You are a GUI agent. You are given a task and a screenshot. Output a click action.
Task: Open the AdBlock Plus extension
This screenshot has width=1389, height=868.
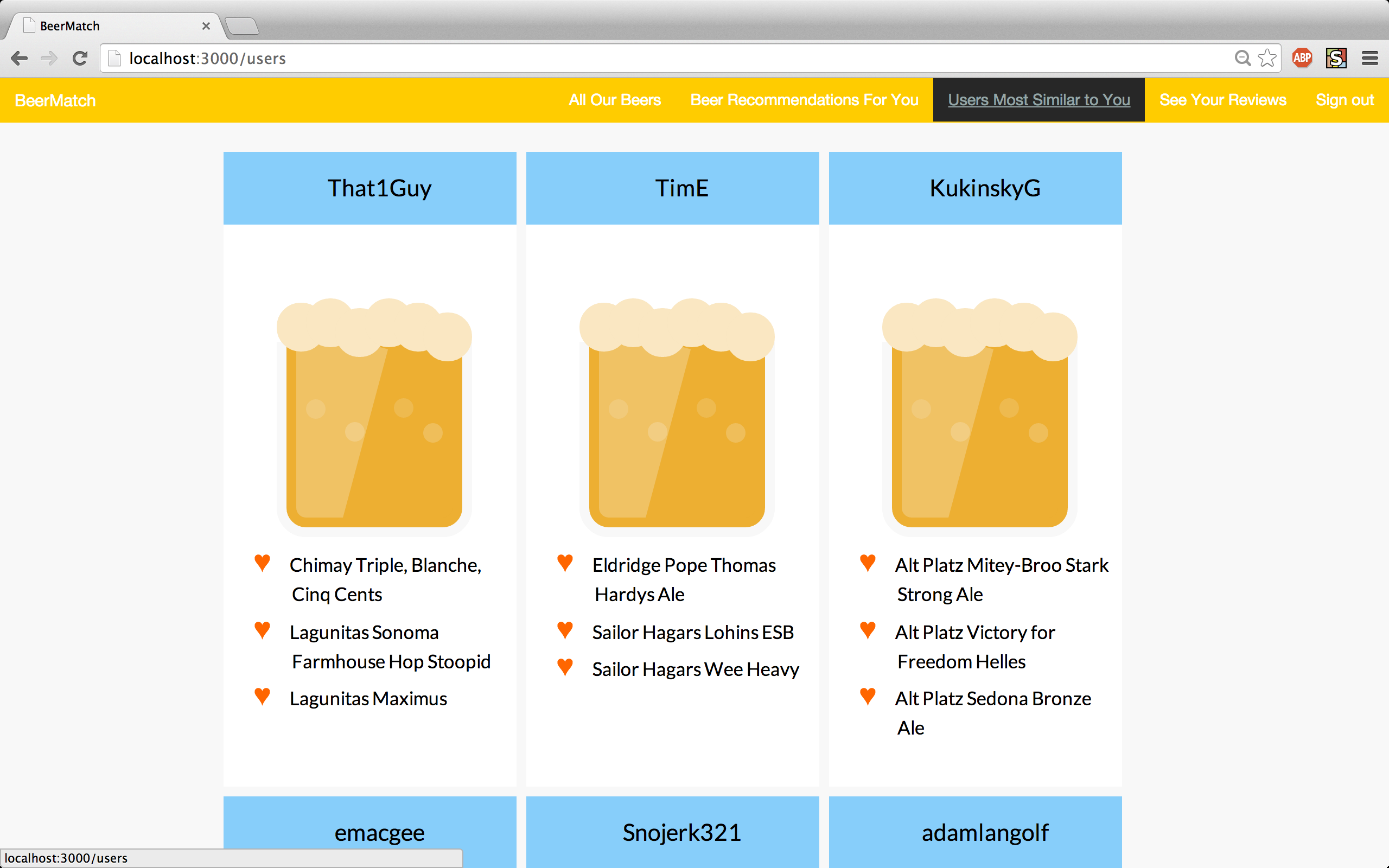[x=1302, y=58]
